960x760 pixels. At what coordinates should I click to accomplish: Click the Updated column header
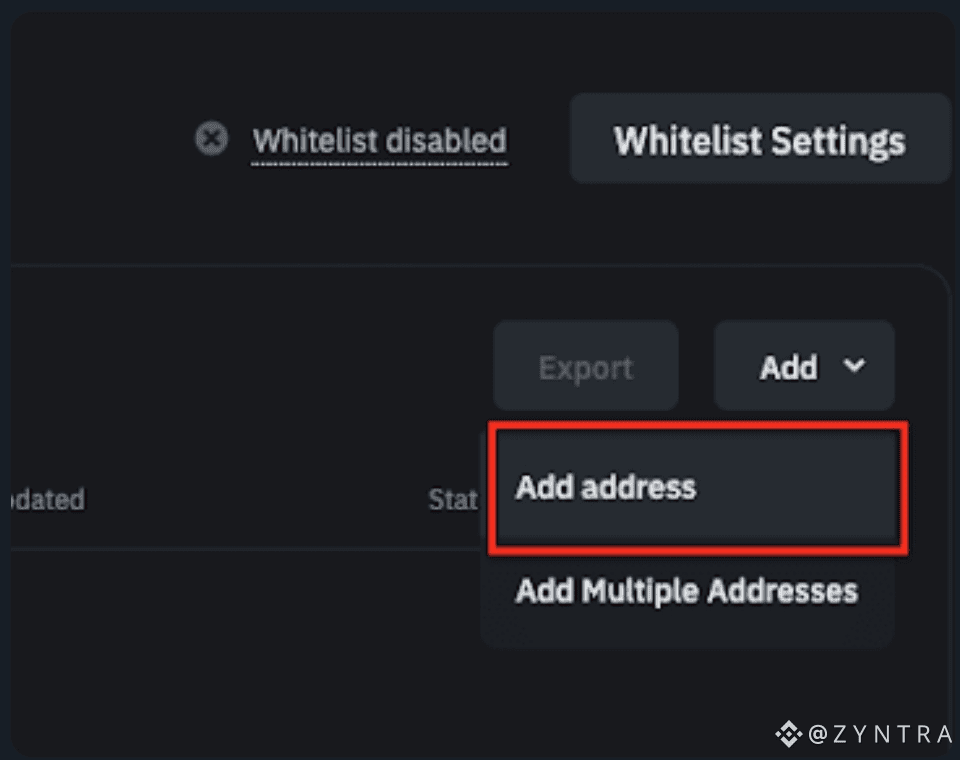coord(48,499)
